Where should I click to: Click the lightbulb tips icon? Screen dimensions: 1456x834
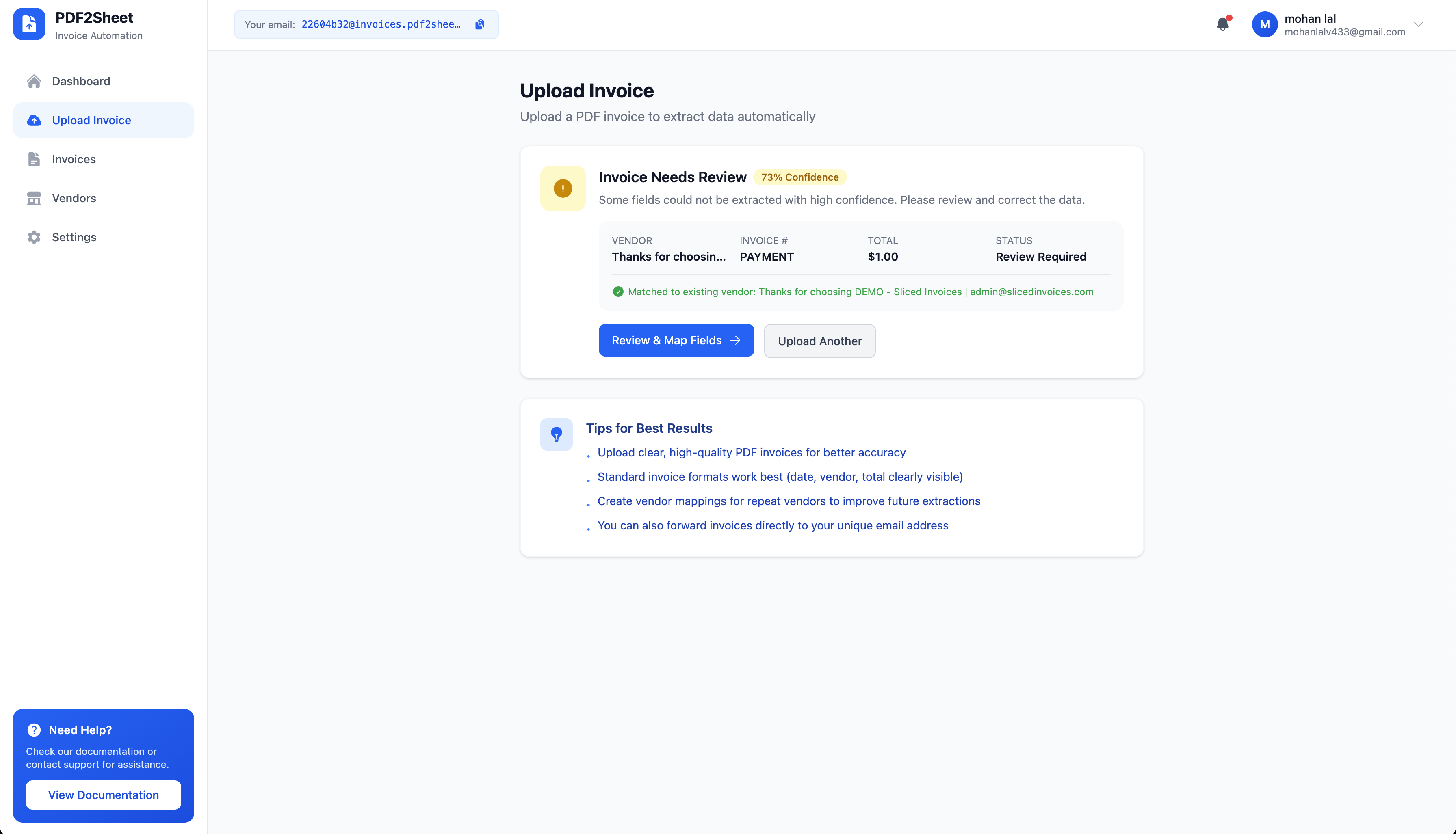click(556, 434)
